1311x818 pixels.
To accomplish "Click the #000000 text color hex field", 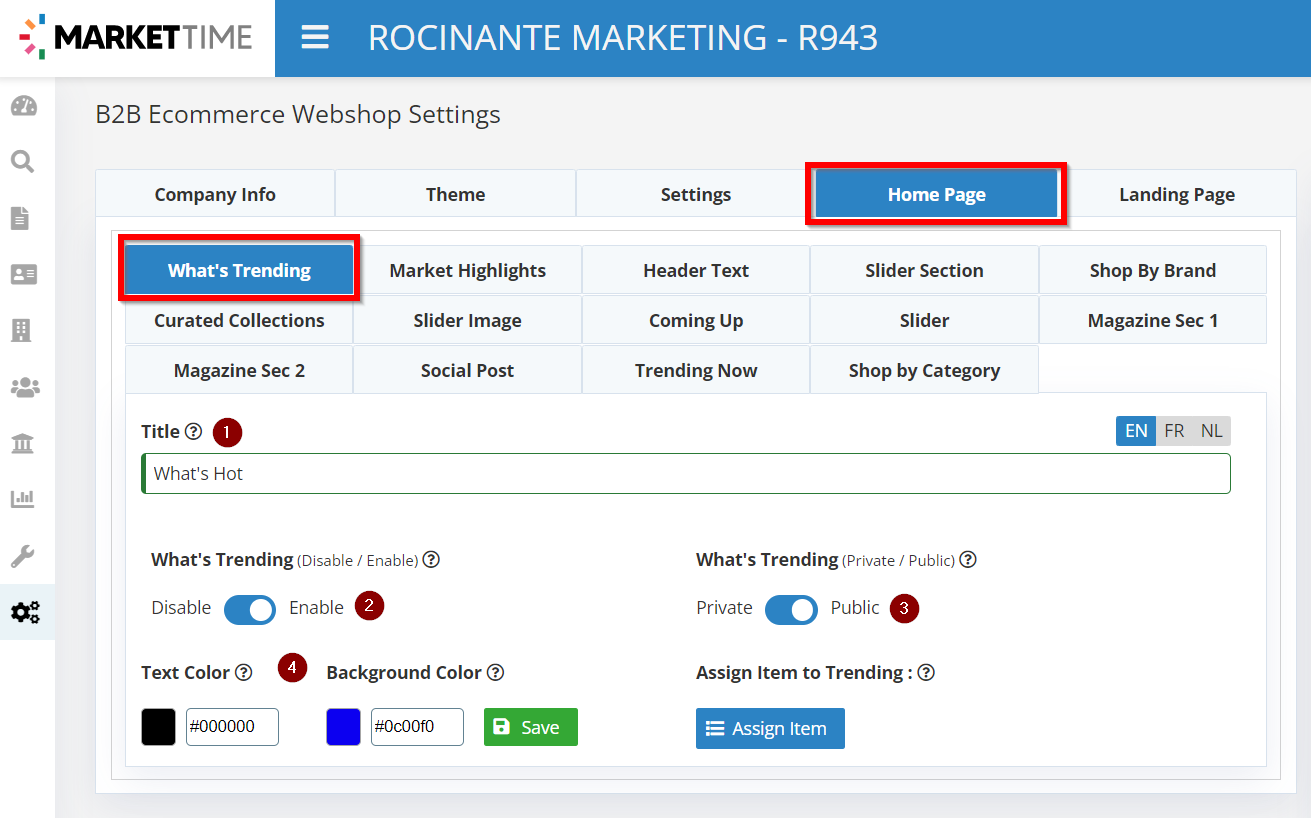I will (x=232, y=727).
